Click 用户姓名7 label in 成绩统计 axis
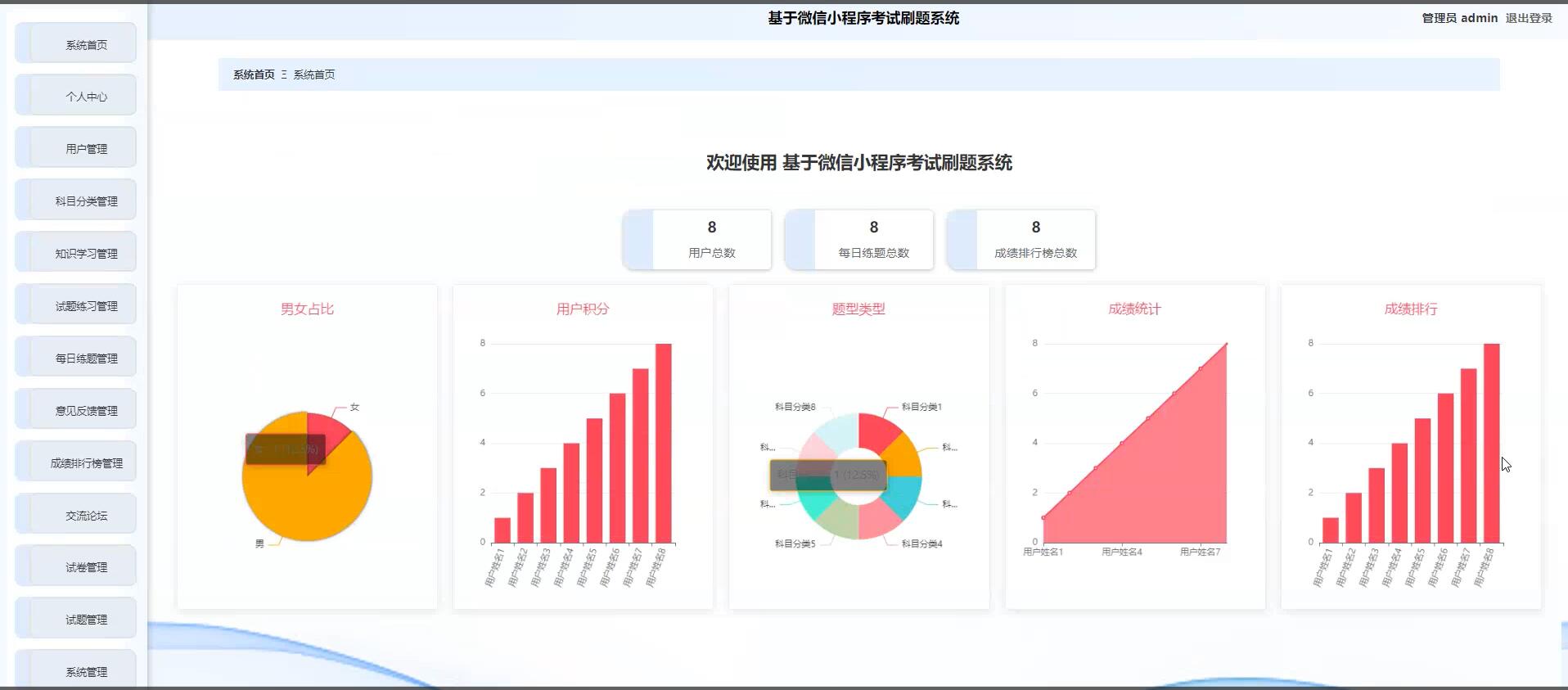The image size is (1568, 690). pos(1201,552)
